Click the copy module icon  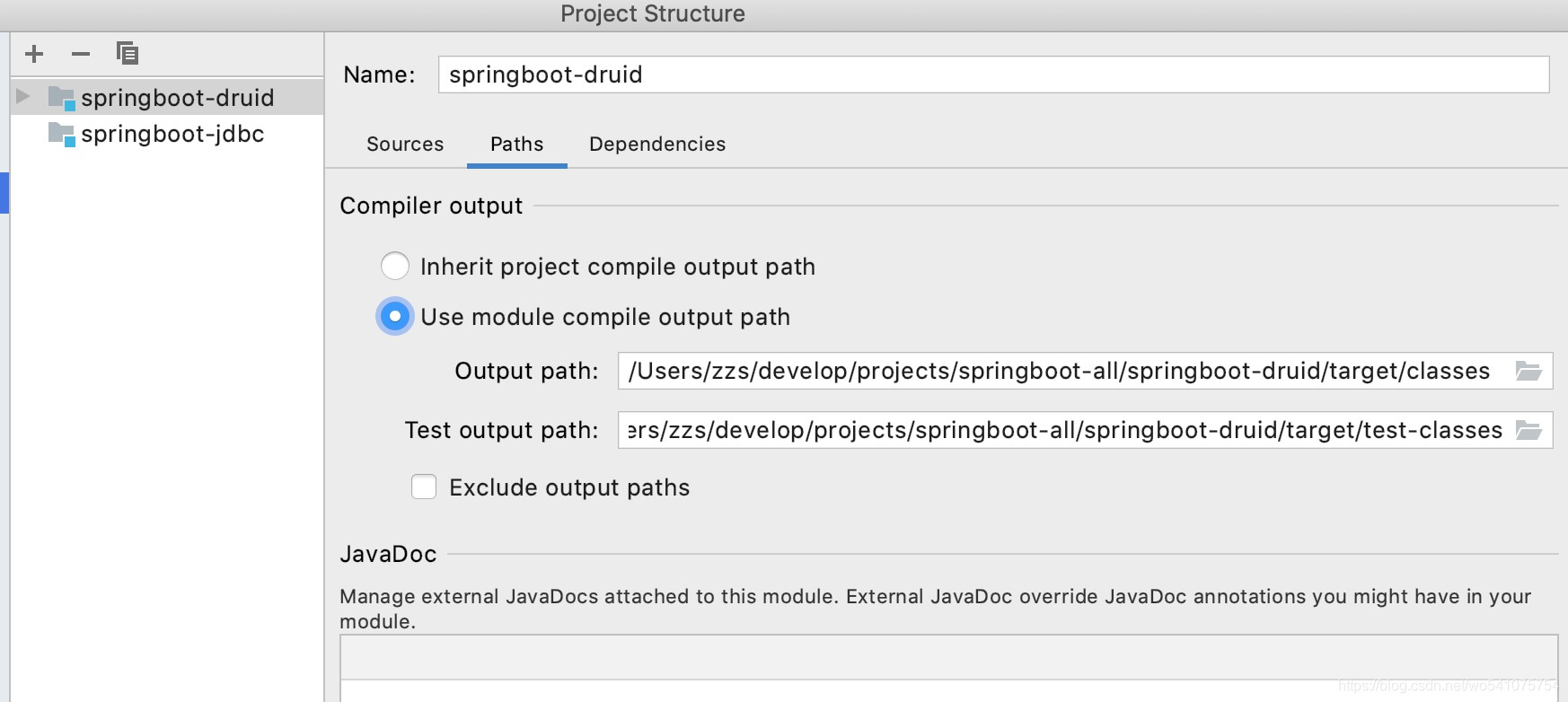128,54
